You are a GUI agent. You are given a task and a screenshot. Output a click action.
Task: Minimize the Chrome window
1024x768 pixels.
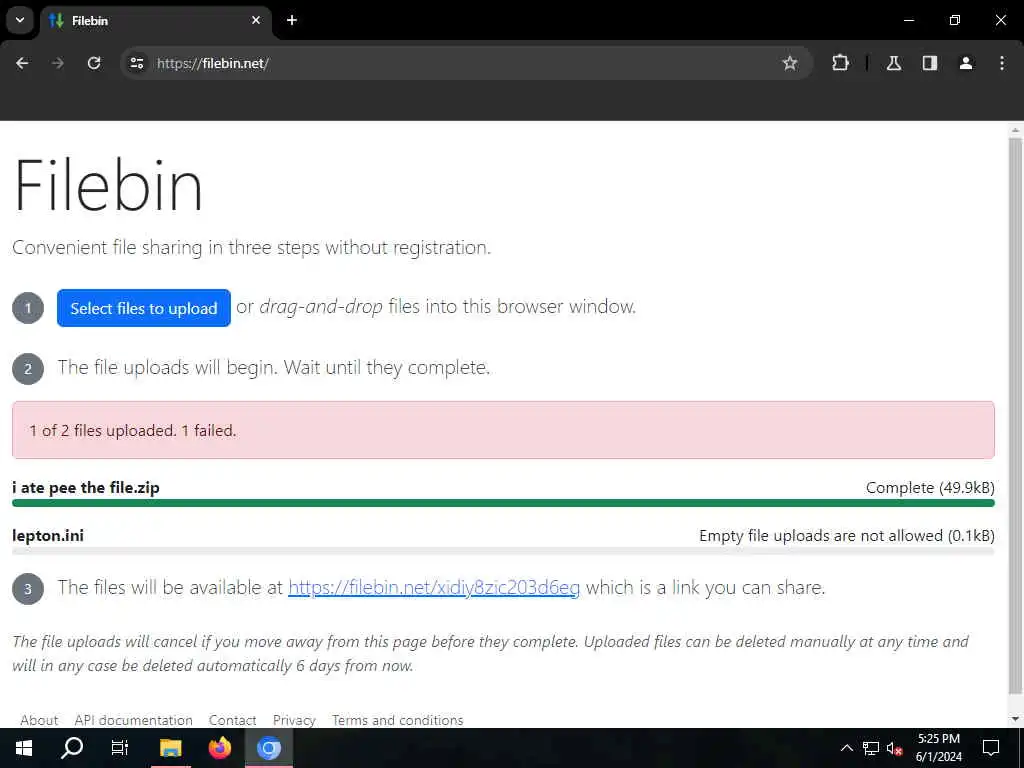click(908, 20)
